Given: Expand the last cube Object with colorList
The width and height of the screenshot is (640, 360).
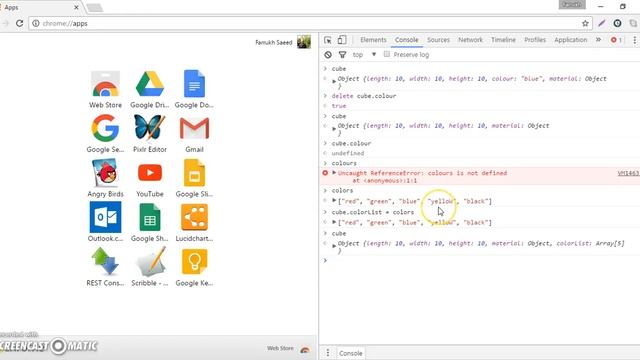Looking at the screenshot, I should pos(334,246).
